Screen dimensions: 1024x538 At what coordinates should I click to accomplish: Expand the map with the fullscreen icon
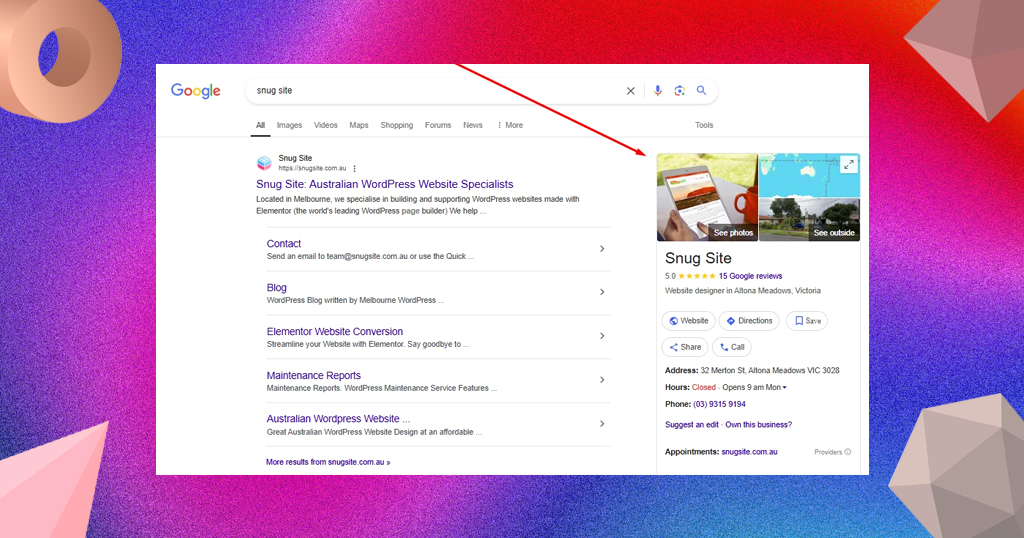point(848,165)
